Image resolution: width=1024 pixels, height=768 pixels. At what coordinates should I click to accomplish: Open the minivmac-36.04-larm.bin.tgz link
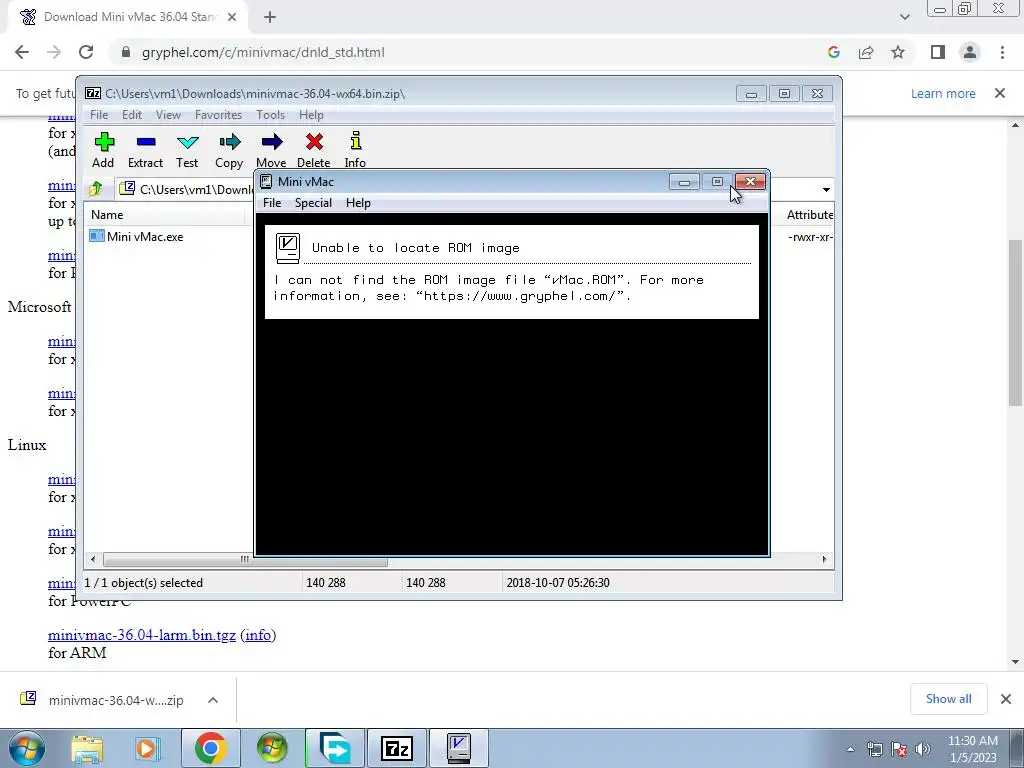pos(142,635)
